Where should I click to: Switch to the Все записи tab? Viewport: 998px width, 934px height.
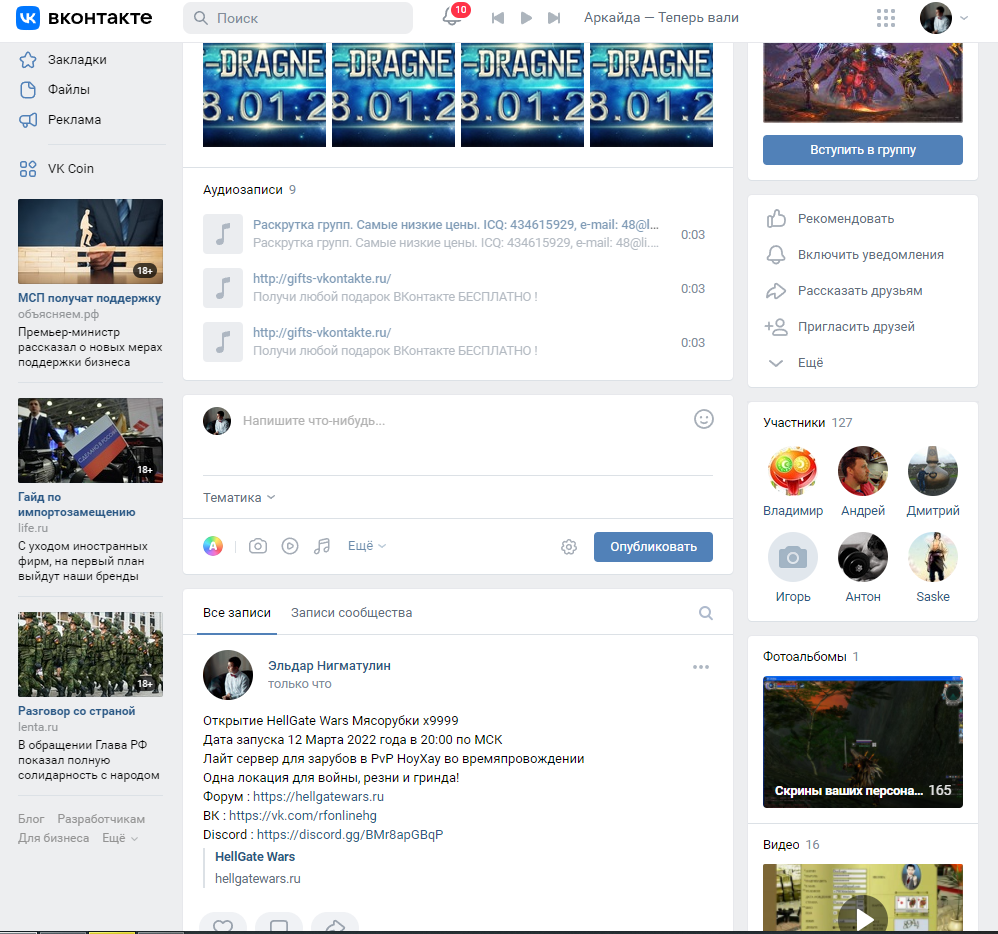237,612
